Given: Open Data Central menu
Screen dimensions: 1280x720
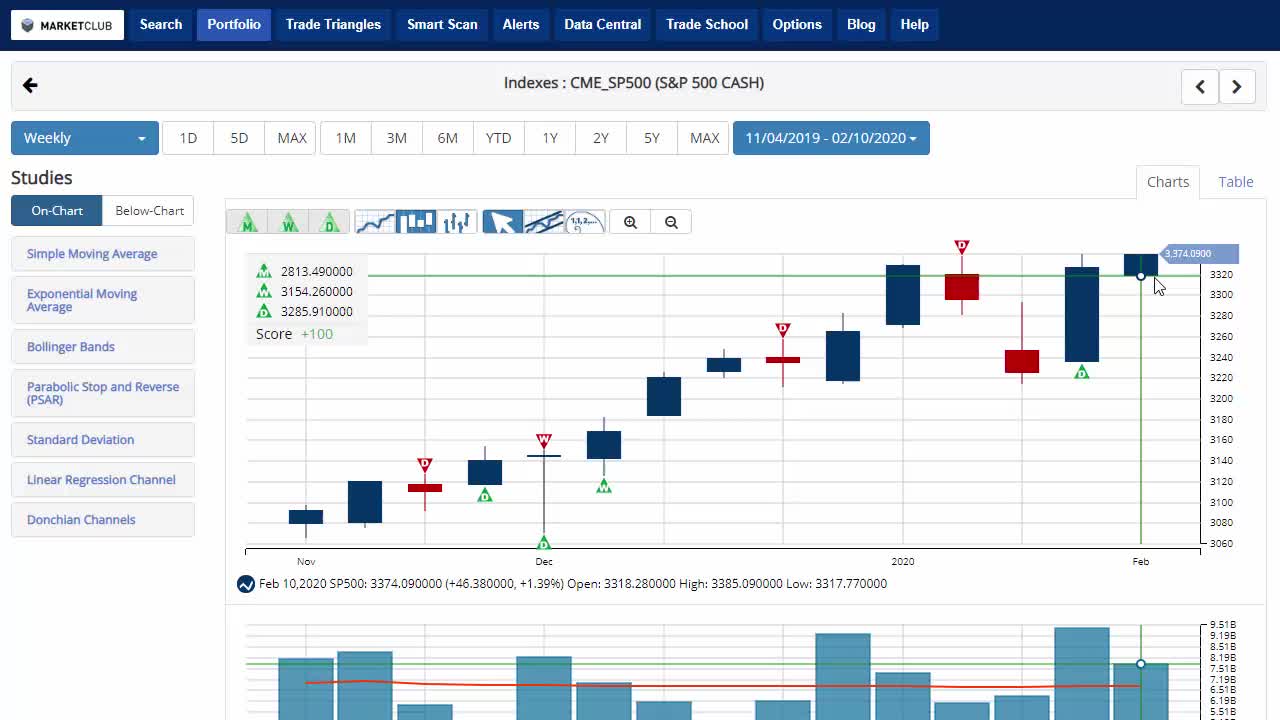Looking at the screenshot, I should [x=602, y=24].
